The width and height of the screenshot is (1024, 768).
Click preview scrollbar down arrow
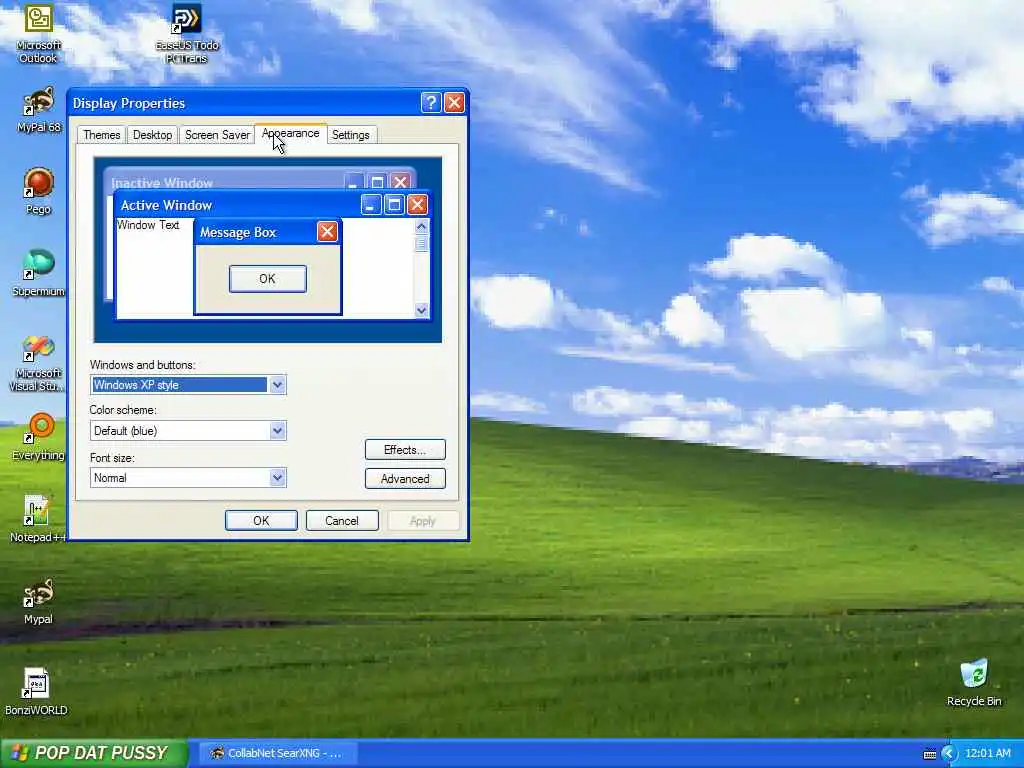point(421,310)
